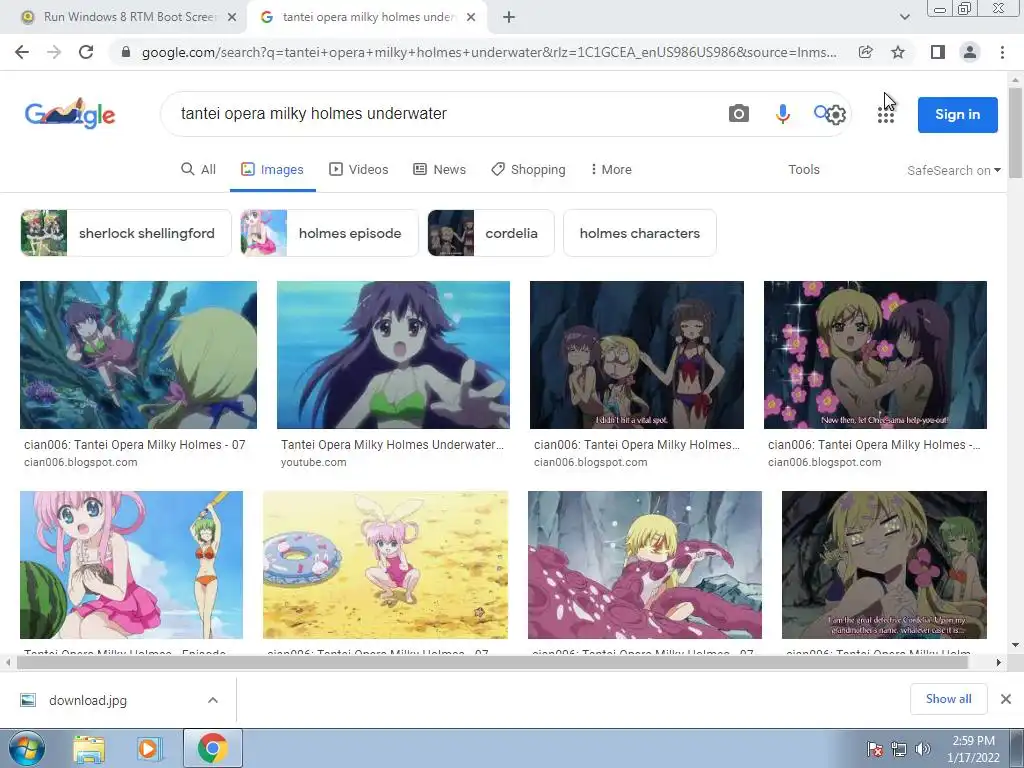Expand the tab search chevron
The image size is (1024, 768).
(904, 17)
